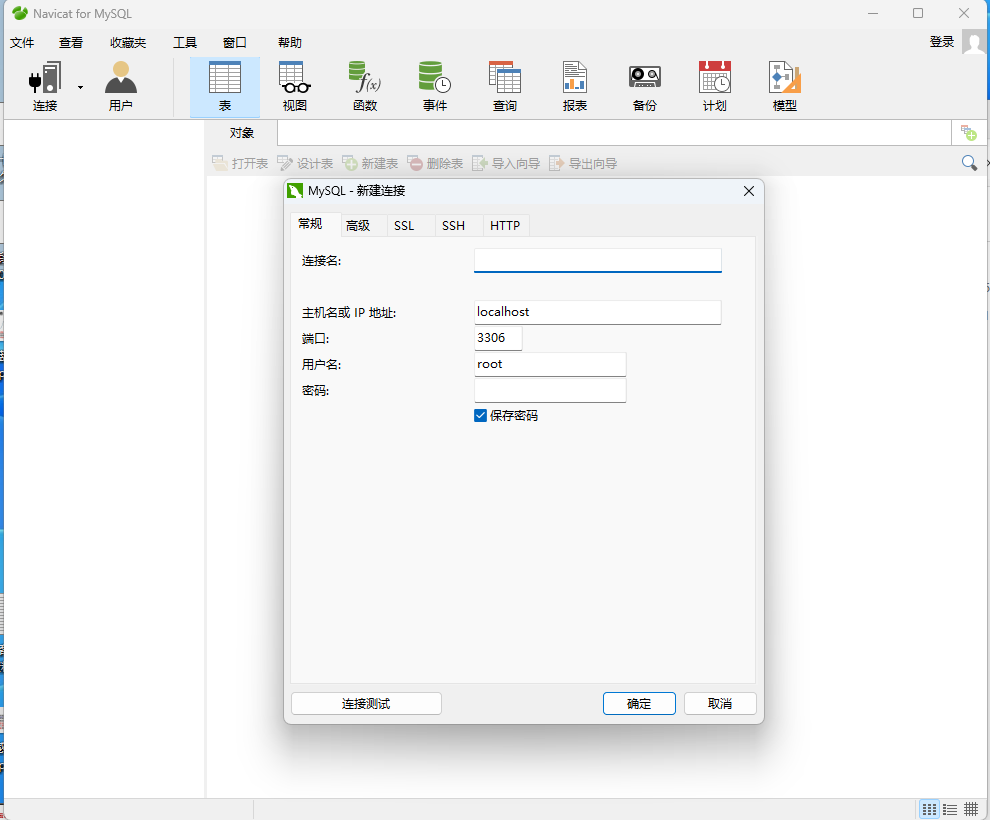Click Open Table (打开表) toolbar button

240,163
